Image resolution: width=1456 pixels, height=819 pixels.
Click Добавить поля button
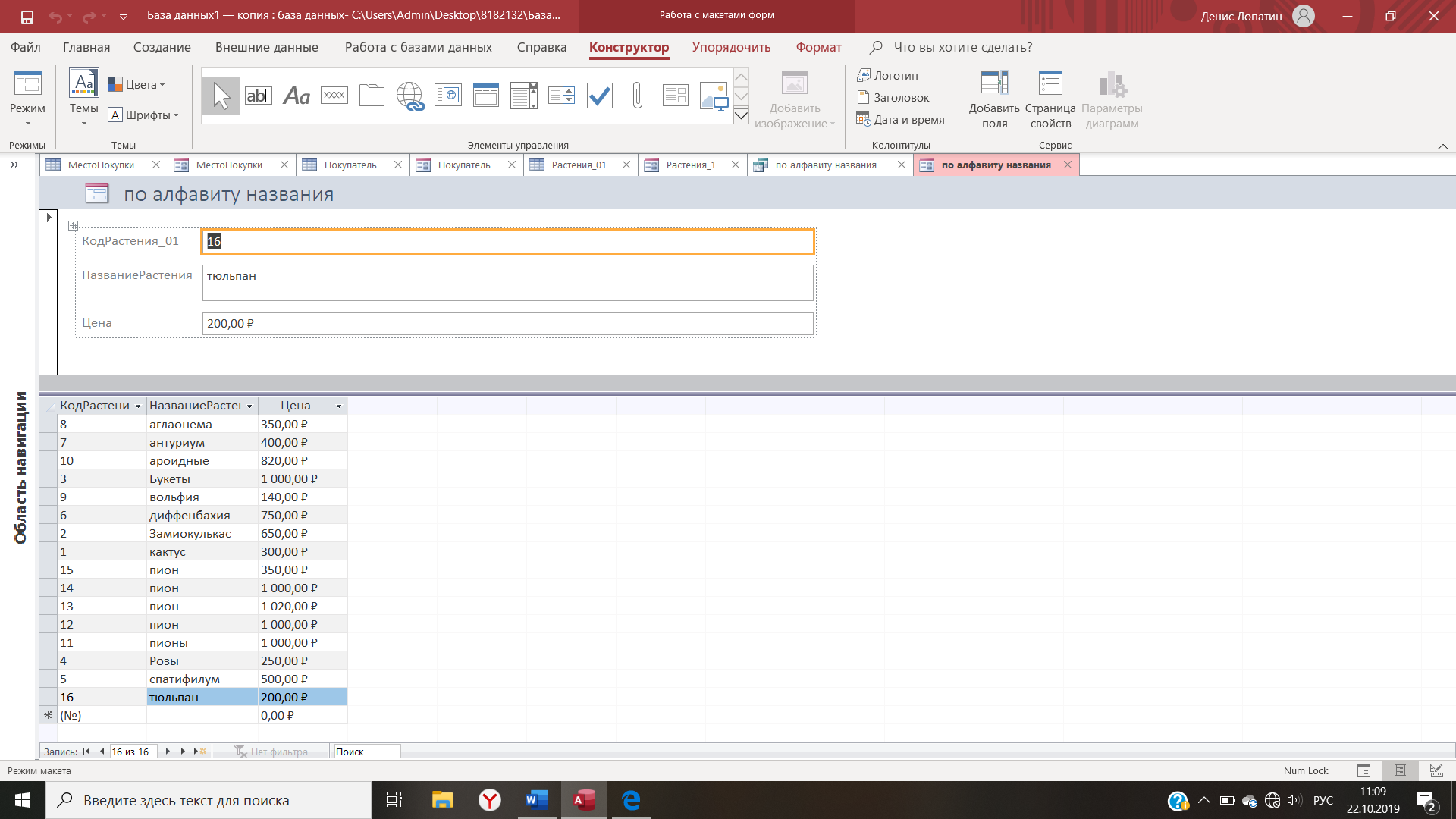(994, 99)
